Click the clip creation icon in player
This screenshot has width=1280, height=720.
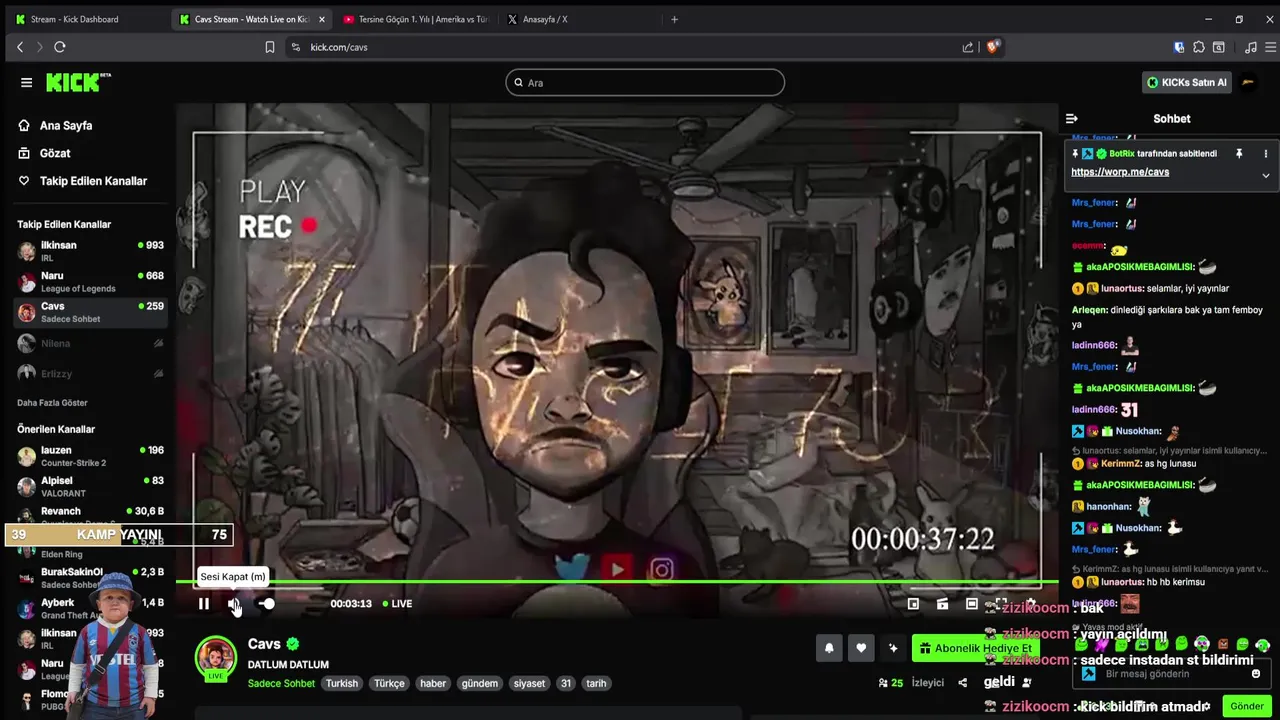point(942,604)
